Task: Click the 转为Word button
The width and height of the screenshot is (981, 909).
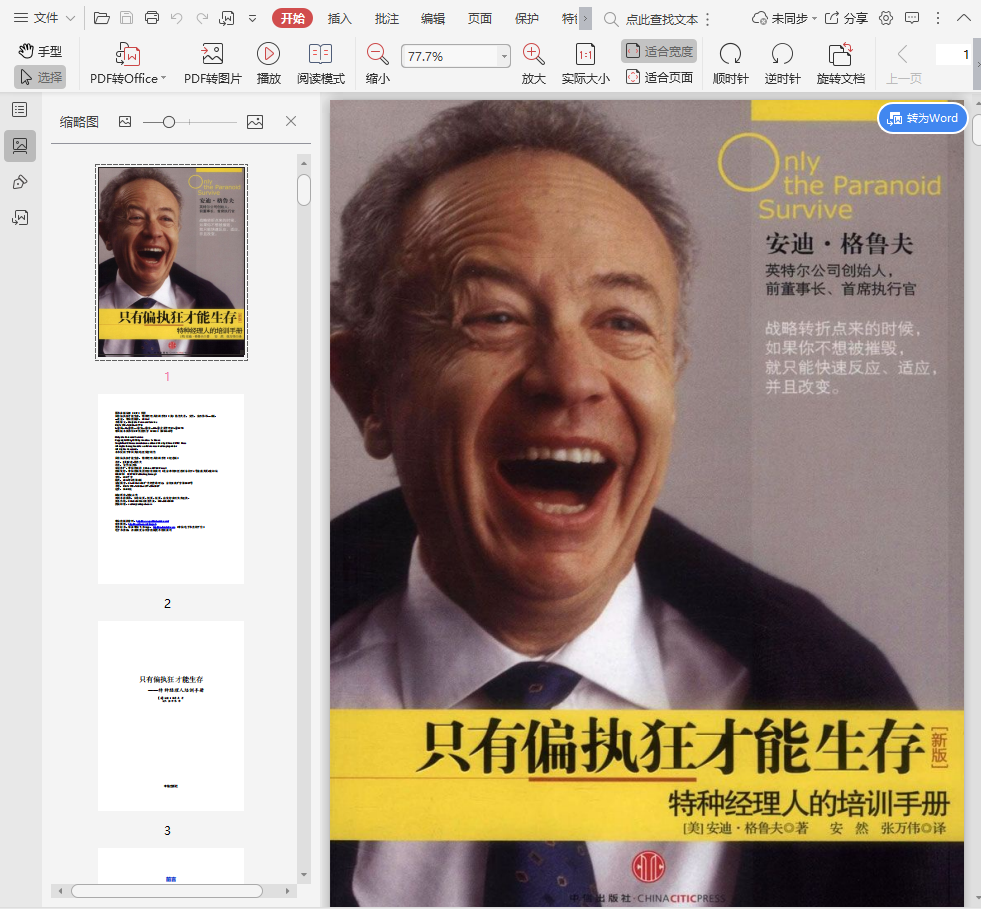Action: [x=922, y=118]
